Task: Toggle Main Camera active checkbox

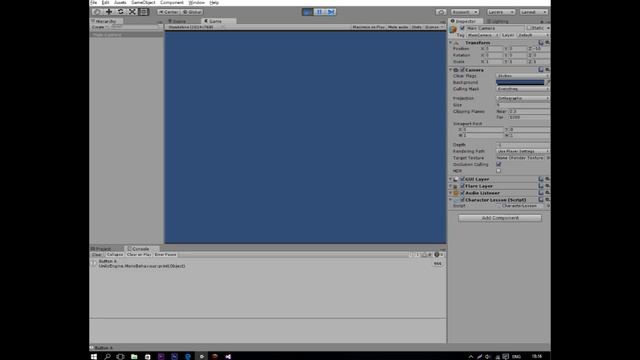Action: [x=462, y=28]
